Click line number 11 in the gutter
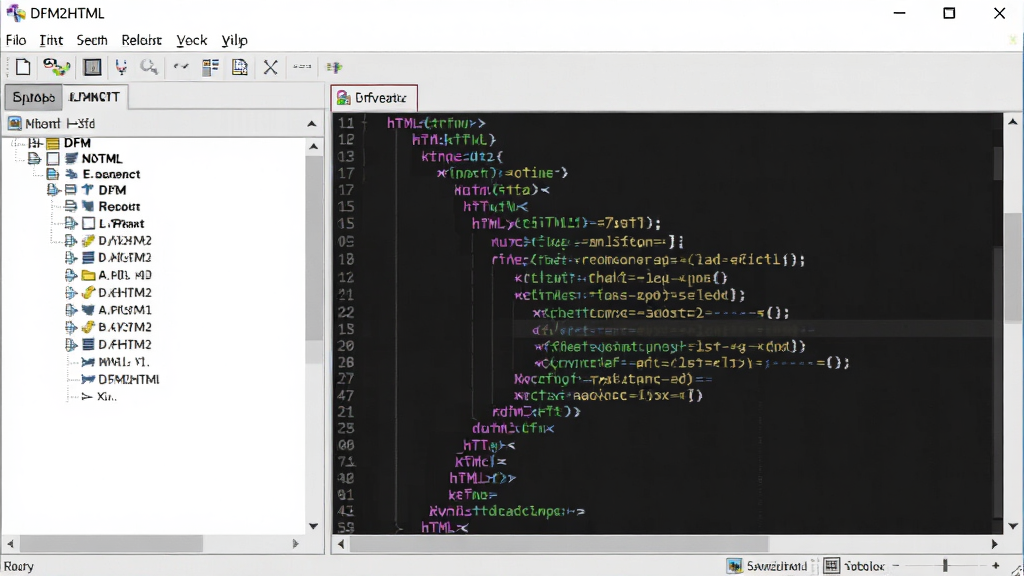This screenshot has width=1024, height=576. [x=346, y=123]
